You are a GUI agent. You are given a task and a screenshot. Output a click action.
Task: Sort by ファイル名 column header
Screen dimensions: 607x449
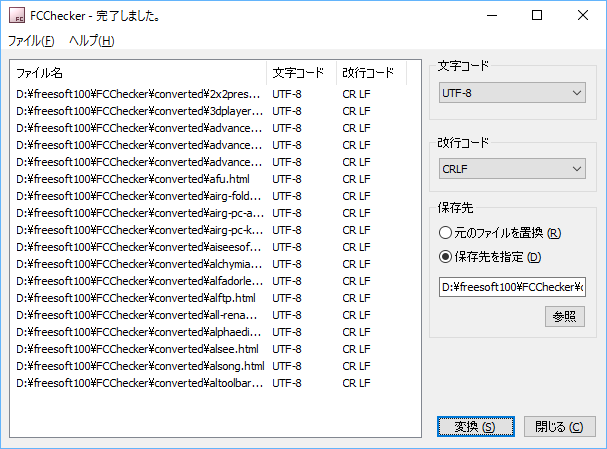[138, 73]
